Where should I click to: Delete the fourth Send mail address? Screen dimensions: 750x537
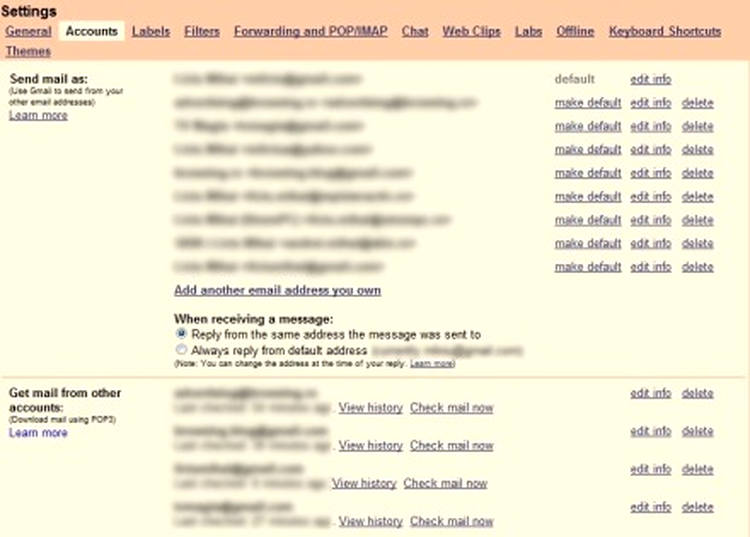point(697,150)
